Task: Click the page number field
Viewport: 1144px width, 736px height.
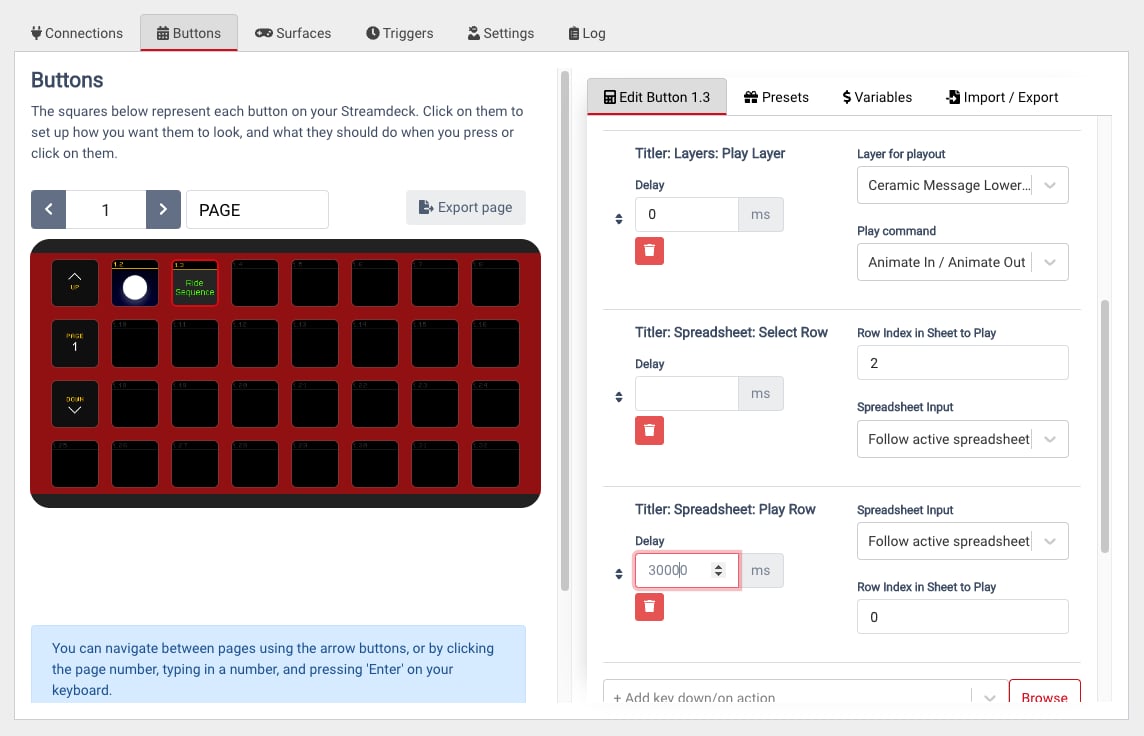Action: [x=106, y=209]
